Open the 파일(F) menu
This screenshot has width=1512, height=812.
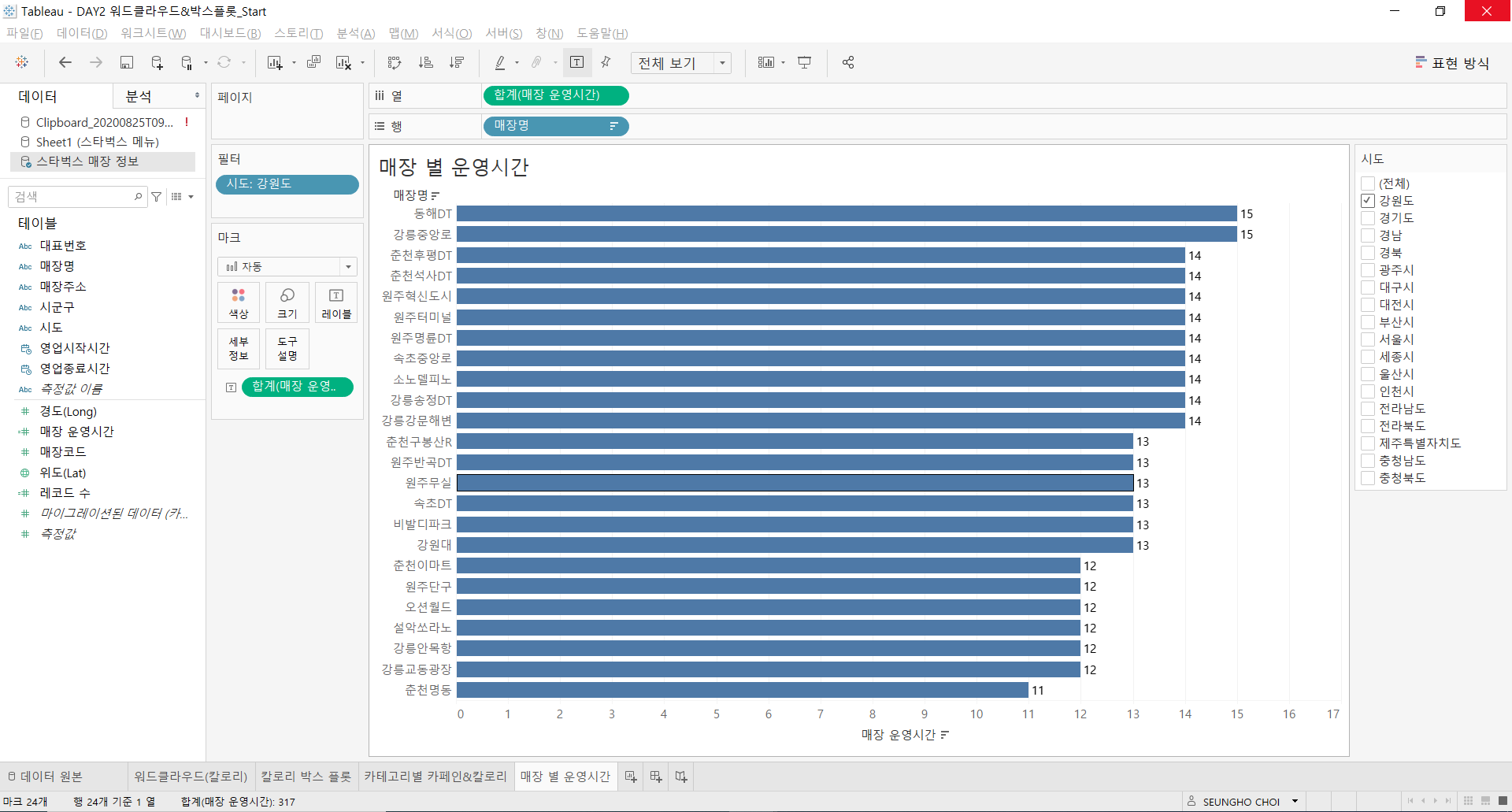click(24, 33)
